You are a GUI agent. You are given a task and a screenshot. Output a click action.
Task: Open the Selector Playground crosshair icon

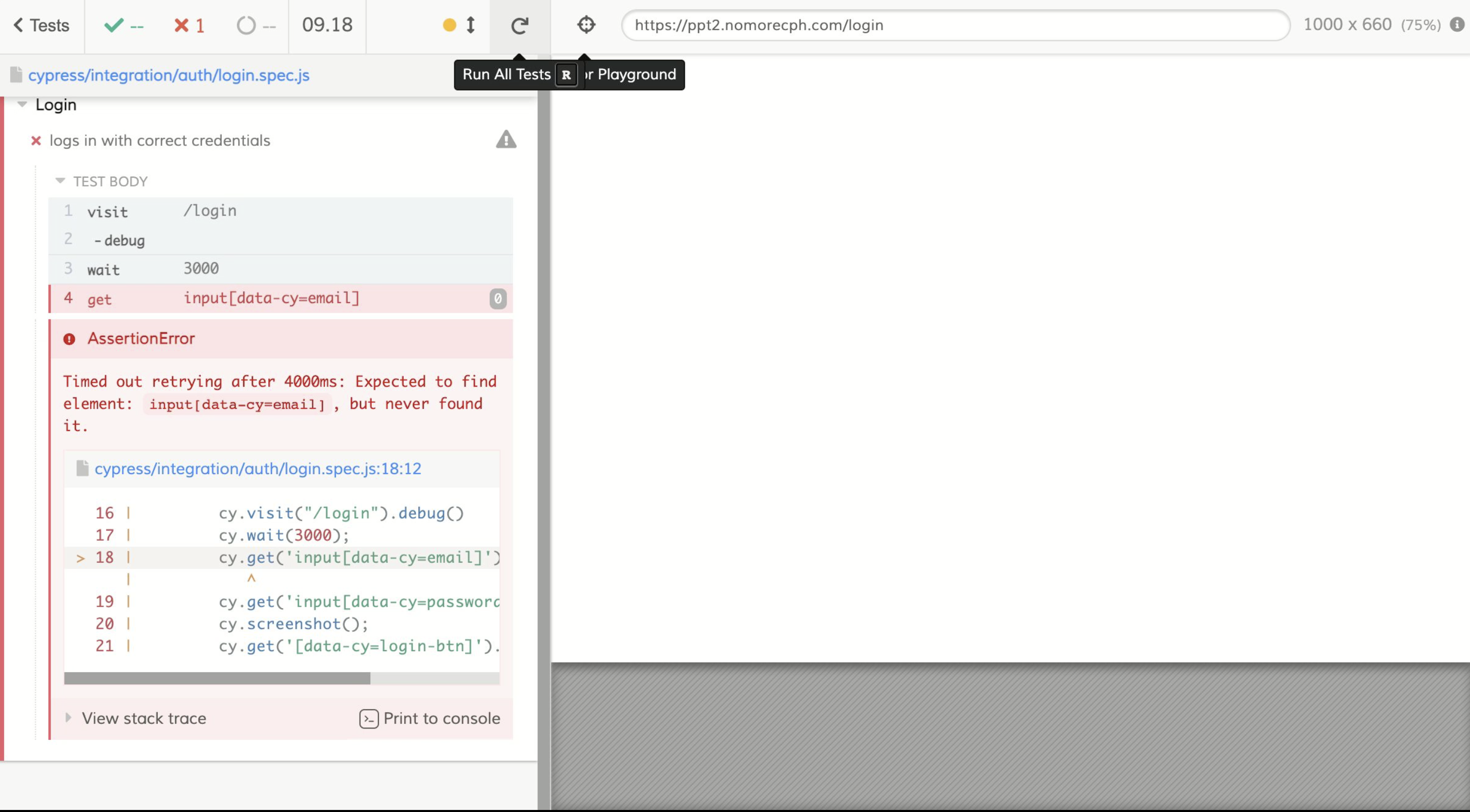click(586, 25)
